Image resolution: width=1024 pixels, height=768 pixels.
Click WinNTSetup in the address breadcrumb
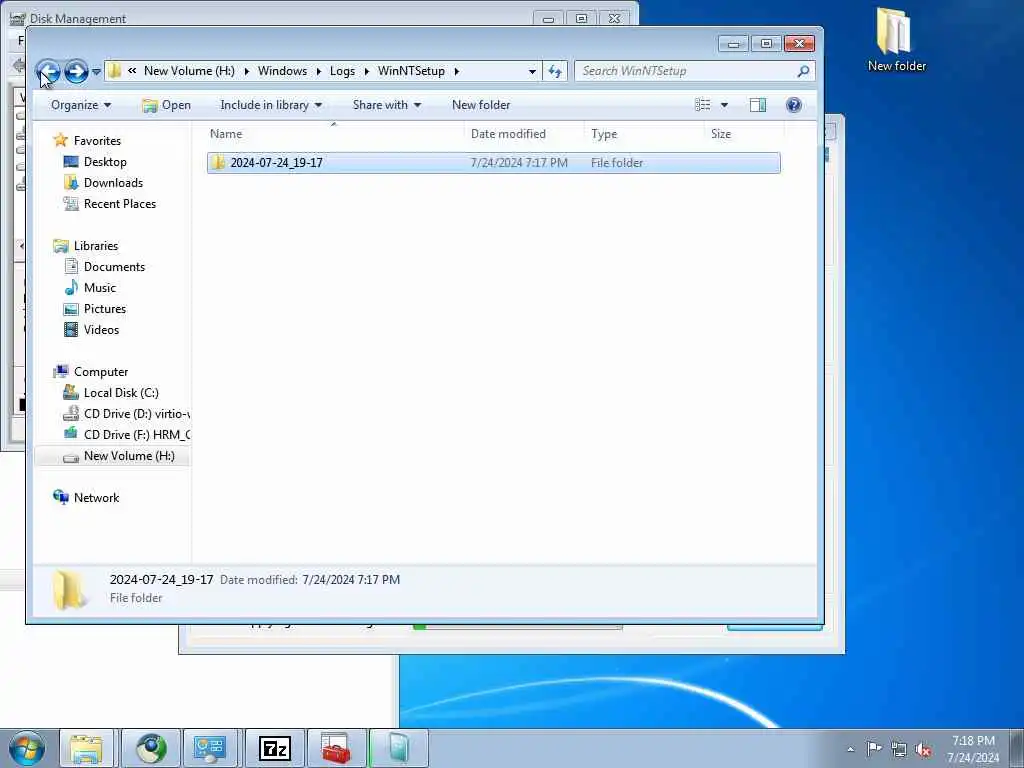411,71
